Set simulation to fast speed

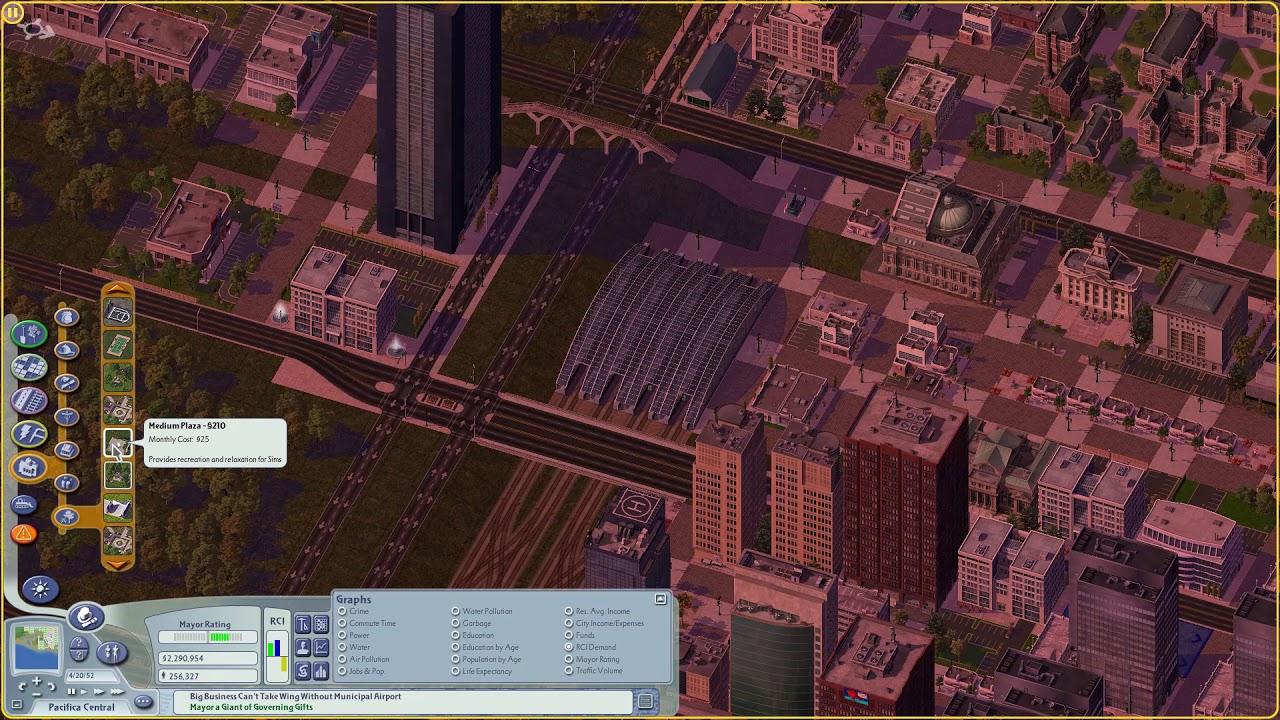99,691
